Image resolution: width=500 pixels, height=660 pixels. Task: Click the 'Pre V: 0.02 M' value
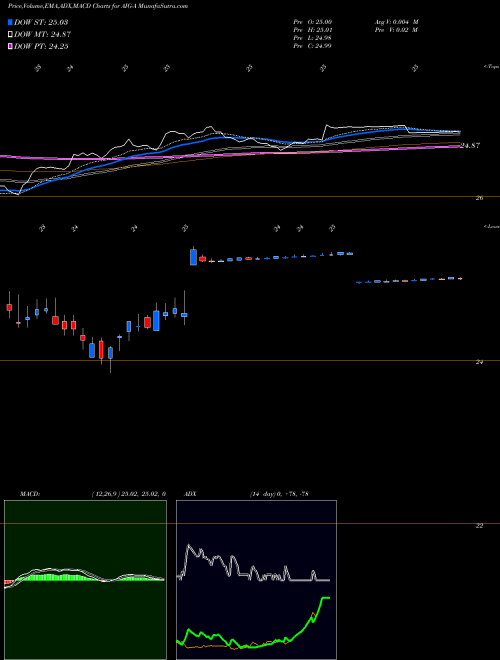tap(396, 30)
